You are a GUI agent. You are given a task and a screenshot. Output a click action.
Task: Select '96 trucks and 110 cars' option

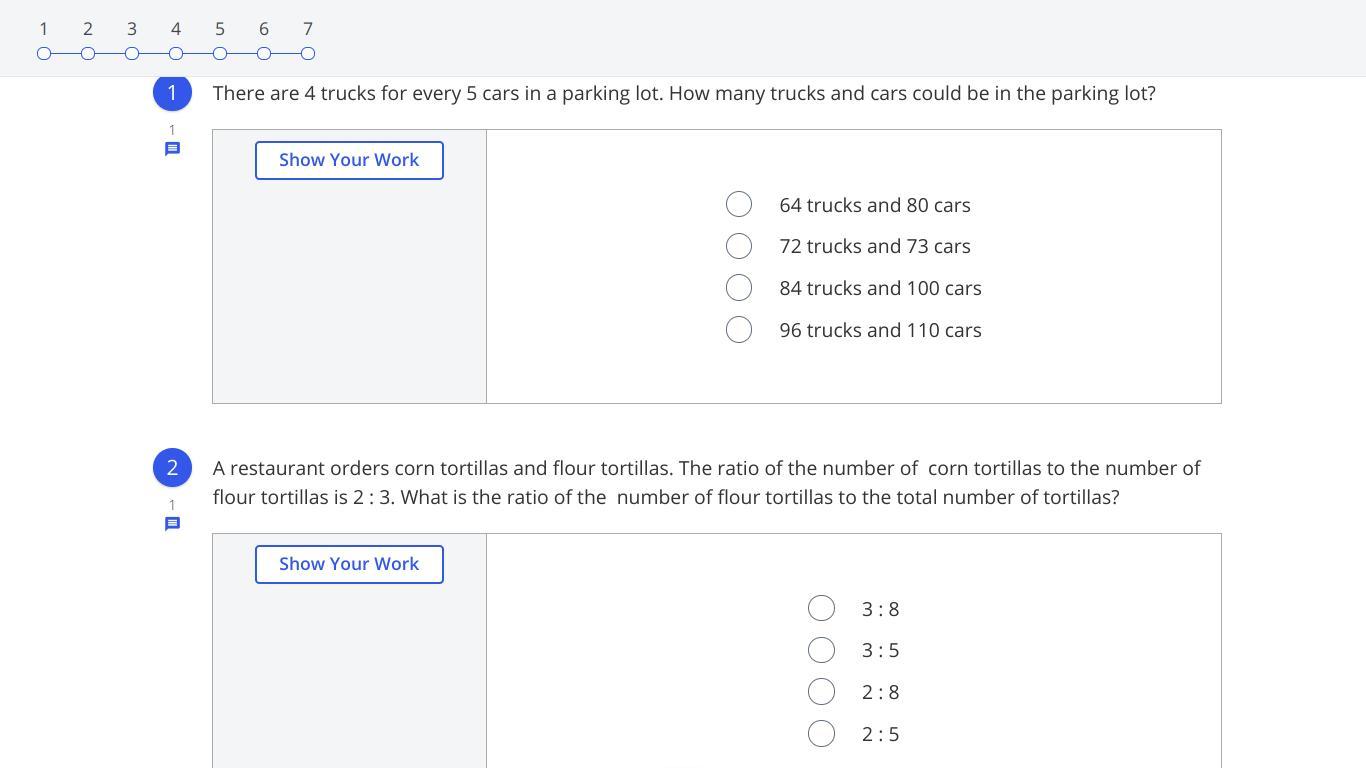click(739, 330)
